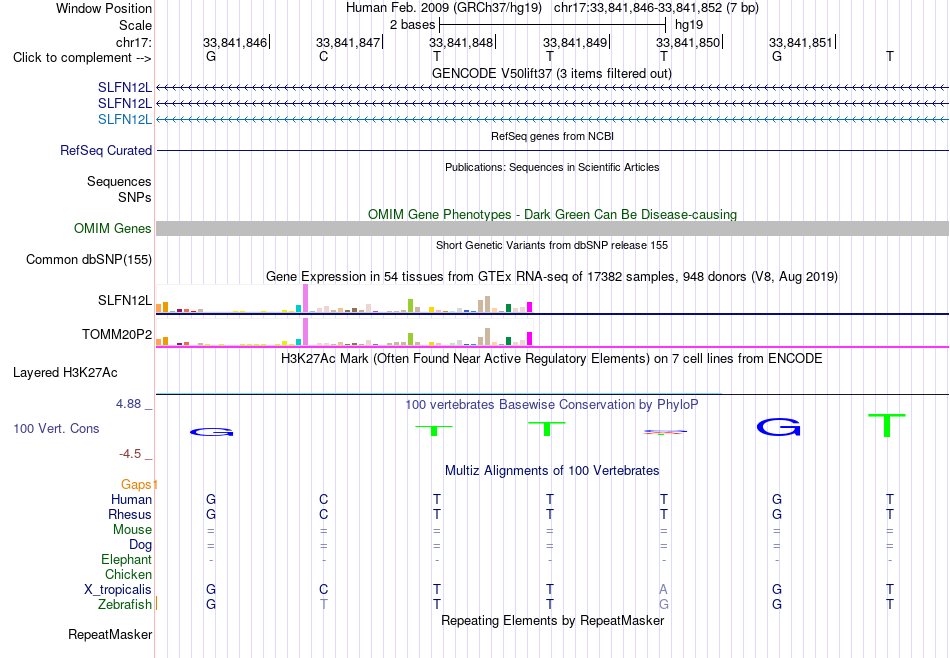
Task: Click base C in the complement row
Action: pyautogui.click(x=324, y=56)
